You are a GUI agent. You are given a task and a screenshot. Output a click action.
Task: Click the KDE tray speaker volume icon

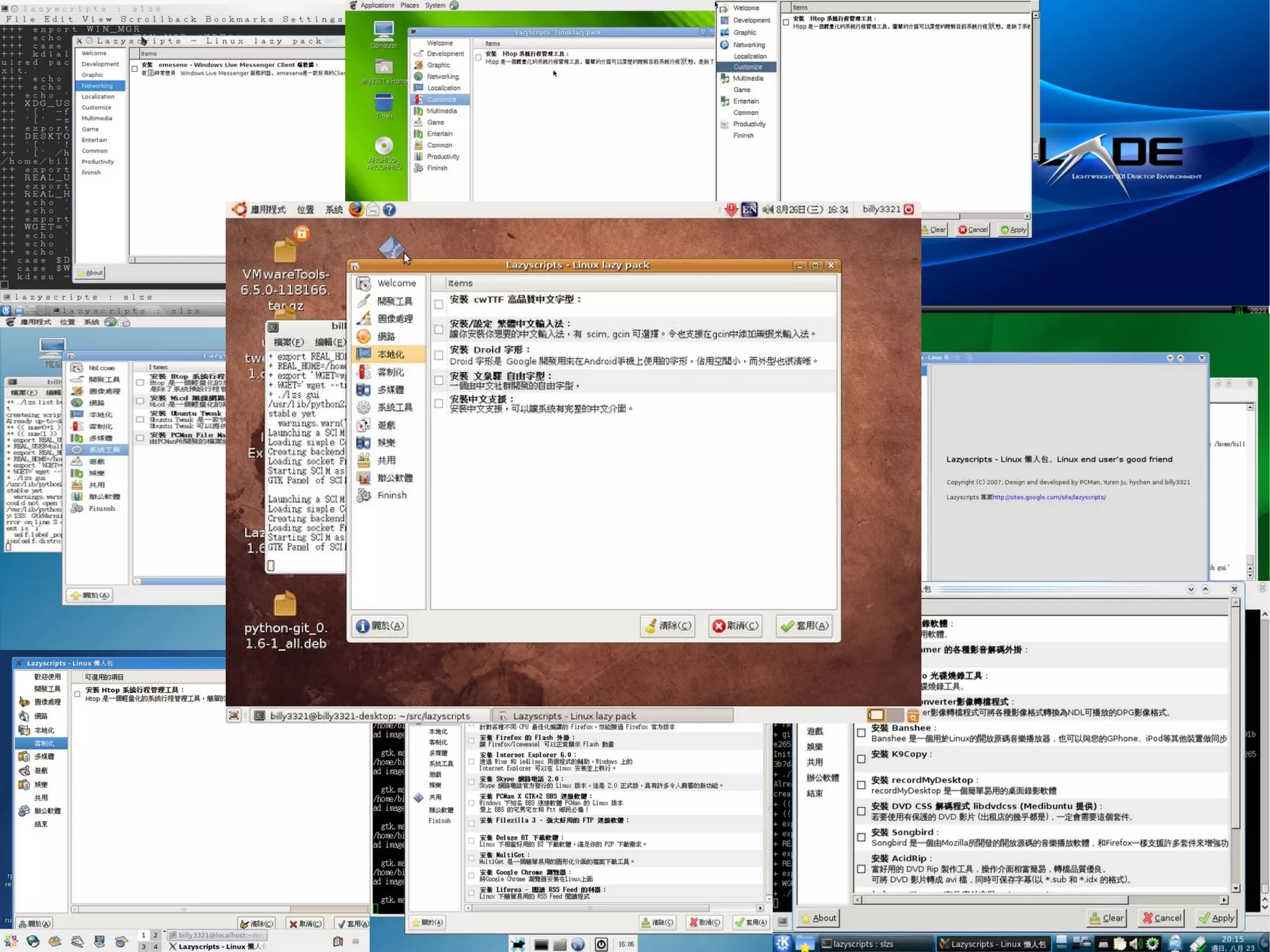coord(1135,943)
